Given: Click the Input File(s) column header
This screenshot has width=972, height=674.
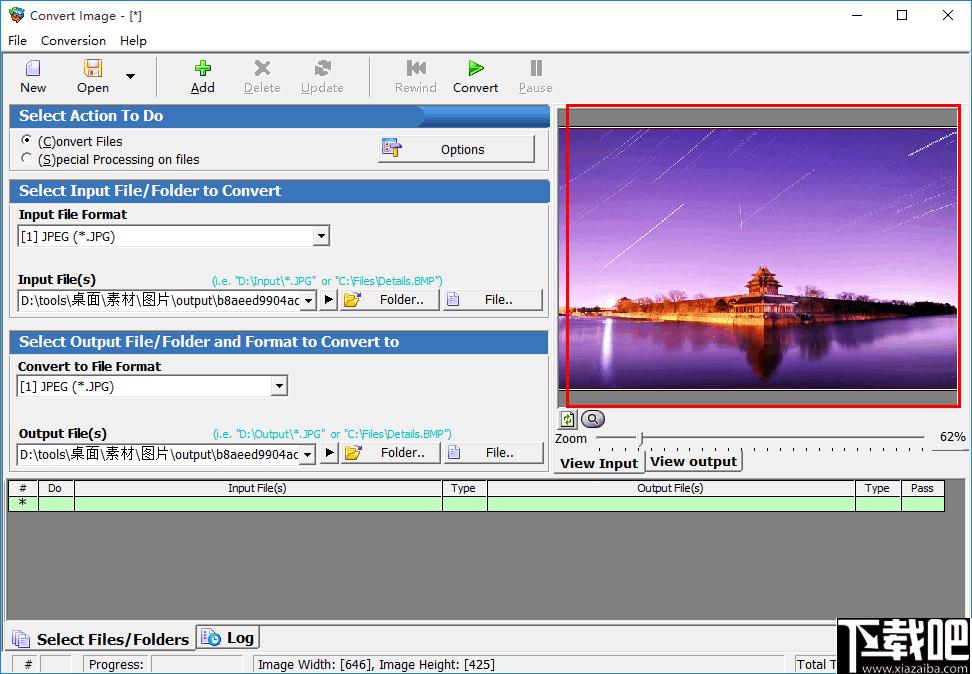Looking at the screenshot, I should click(258, 488).
